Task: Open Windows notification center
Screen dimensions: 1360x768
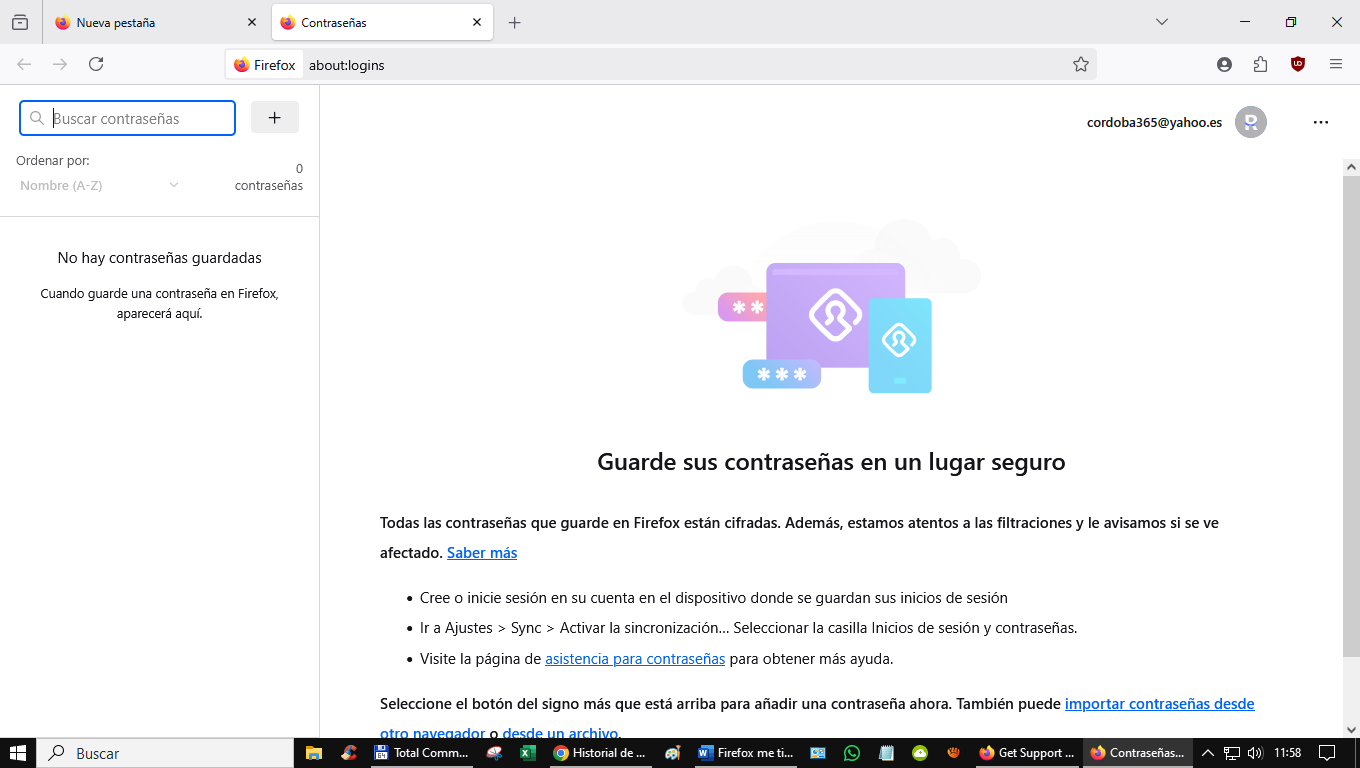Action: (1327, 753)
